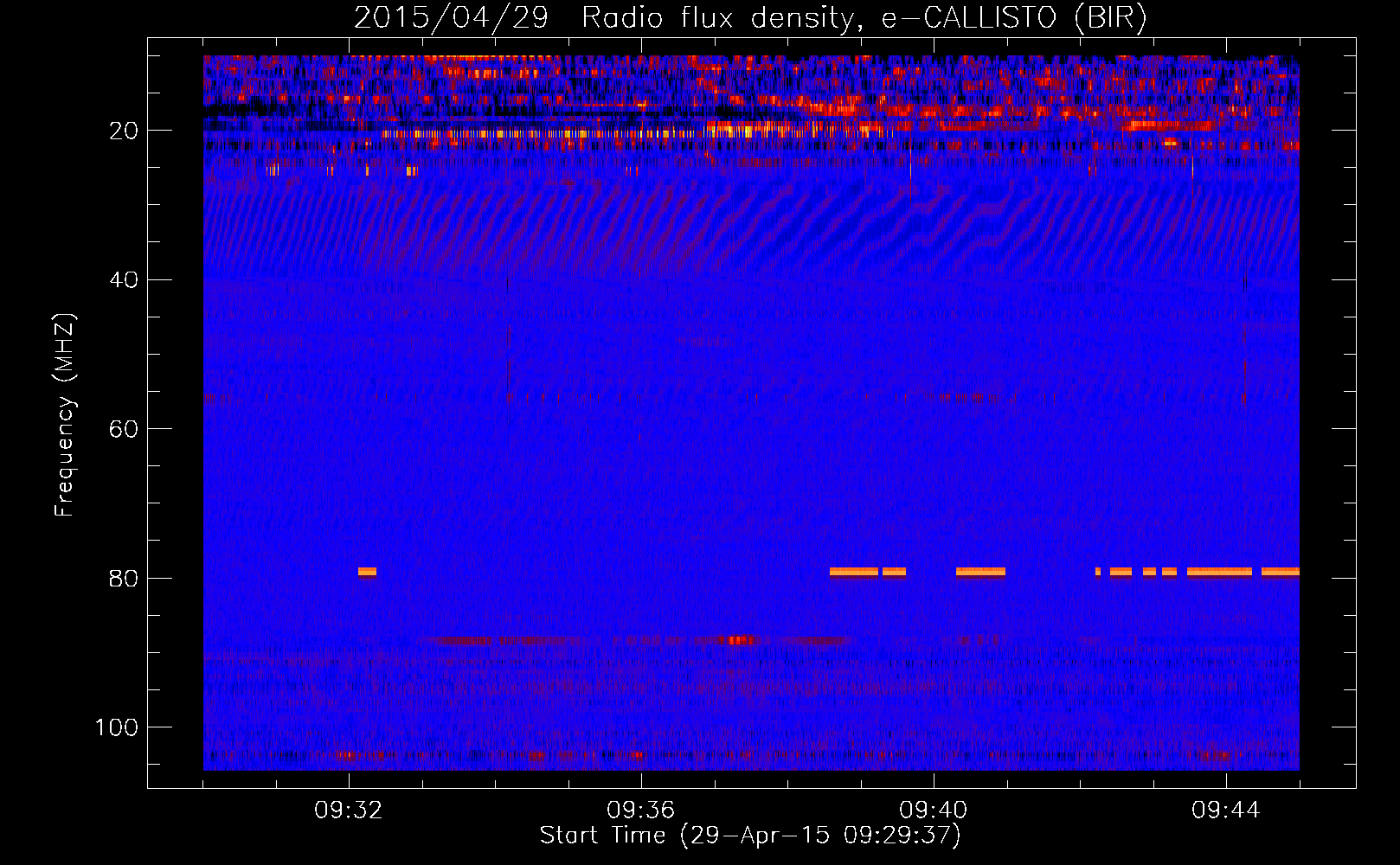Click the 09:36 time tick label
The image size is (1400, 865).
[641, 811]
